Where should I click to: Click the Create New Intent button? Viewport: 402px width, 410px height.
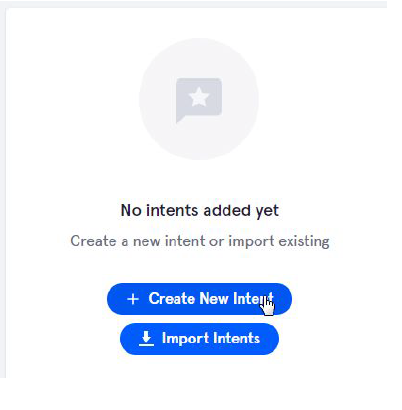(x=199, y=299)
